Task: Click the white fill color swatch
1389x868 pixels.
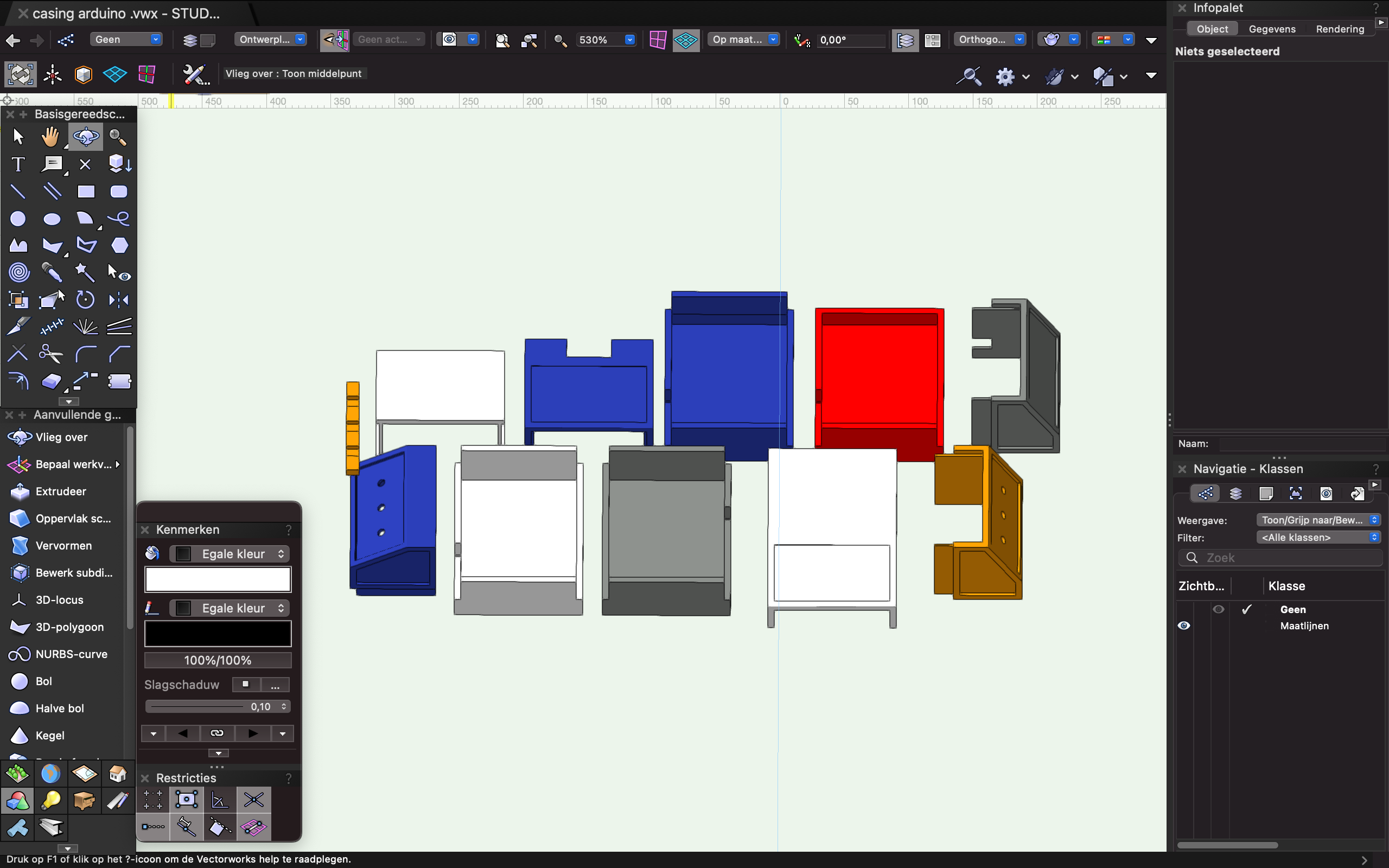Action: click(x=218, y=580)
